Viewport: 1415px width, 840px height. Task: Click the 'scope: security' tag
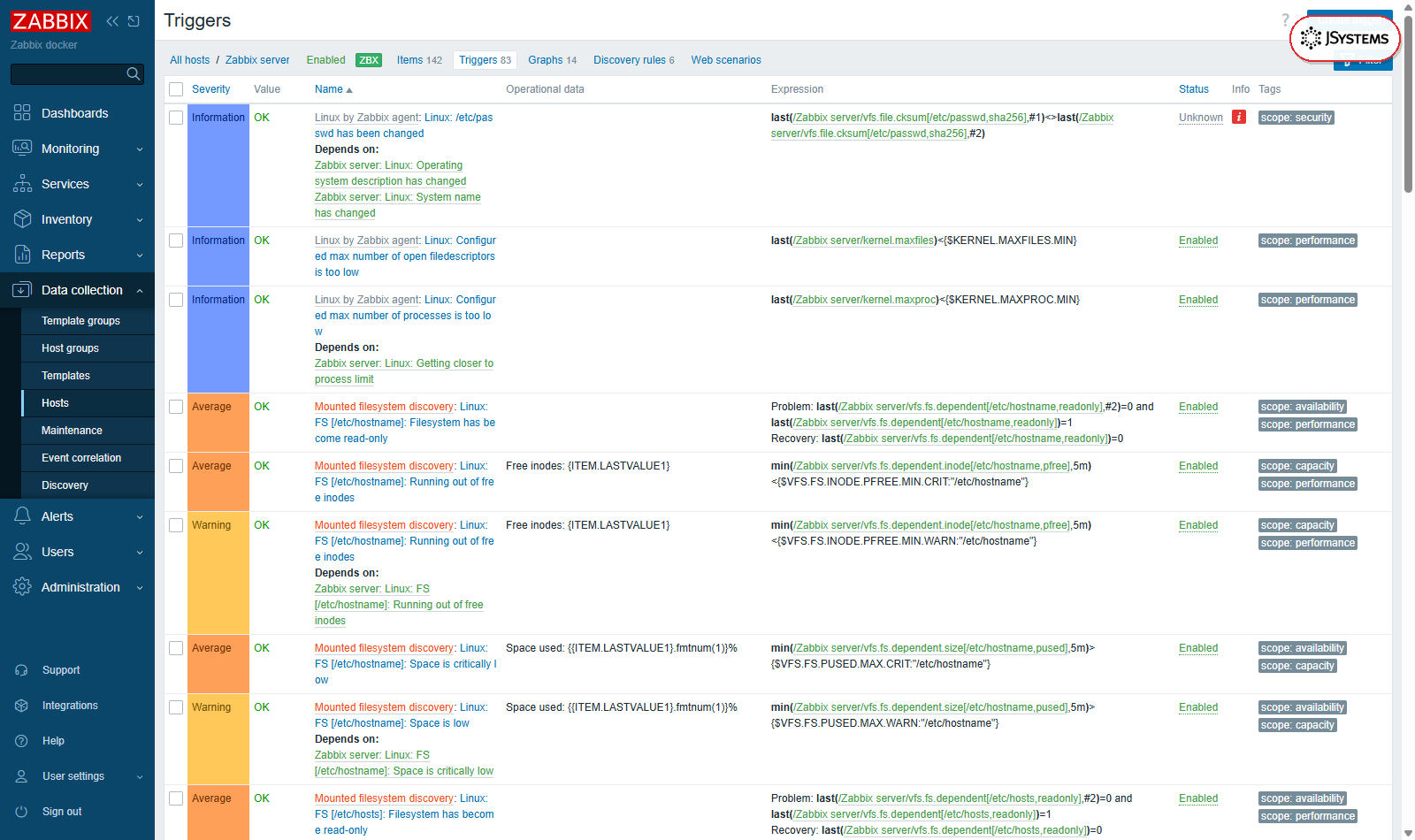[1296, 118]
